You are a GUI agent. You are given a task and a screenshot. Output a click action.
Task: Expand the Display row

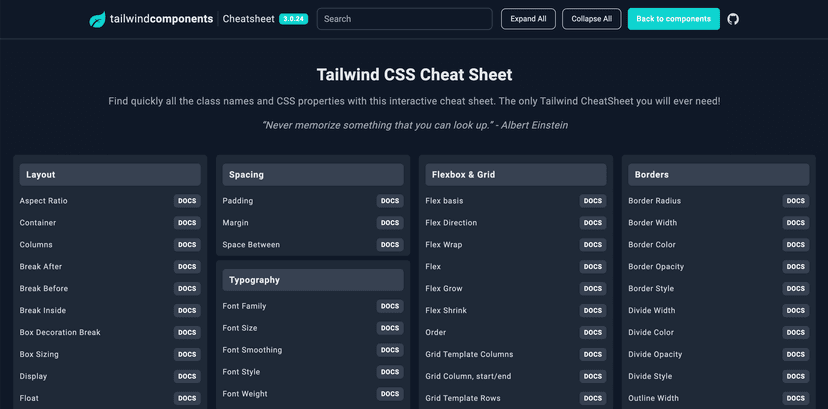[x=34, y=377]
